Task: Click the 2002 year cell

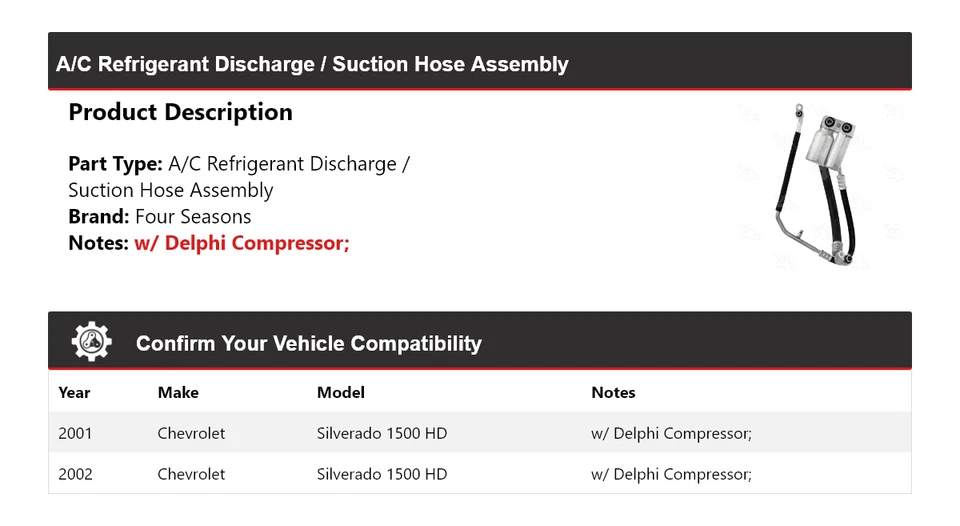Action: 75,474
